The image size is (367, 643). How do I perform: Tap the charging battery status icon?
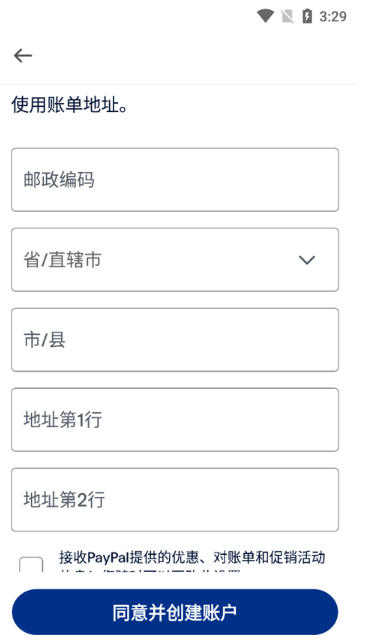tap(307, 16)
